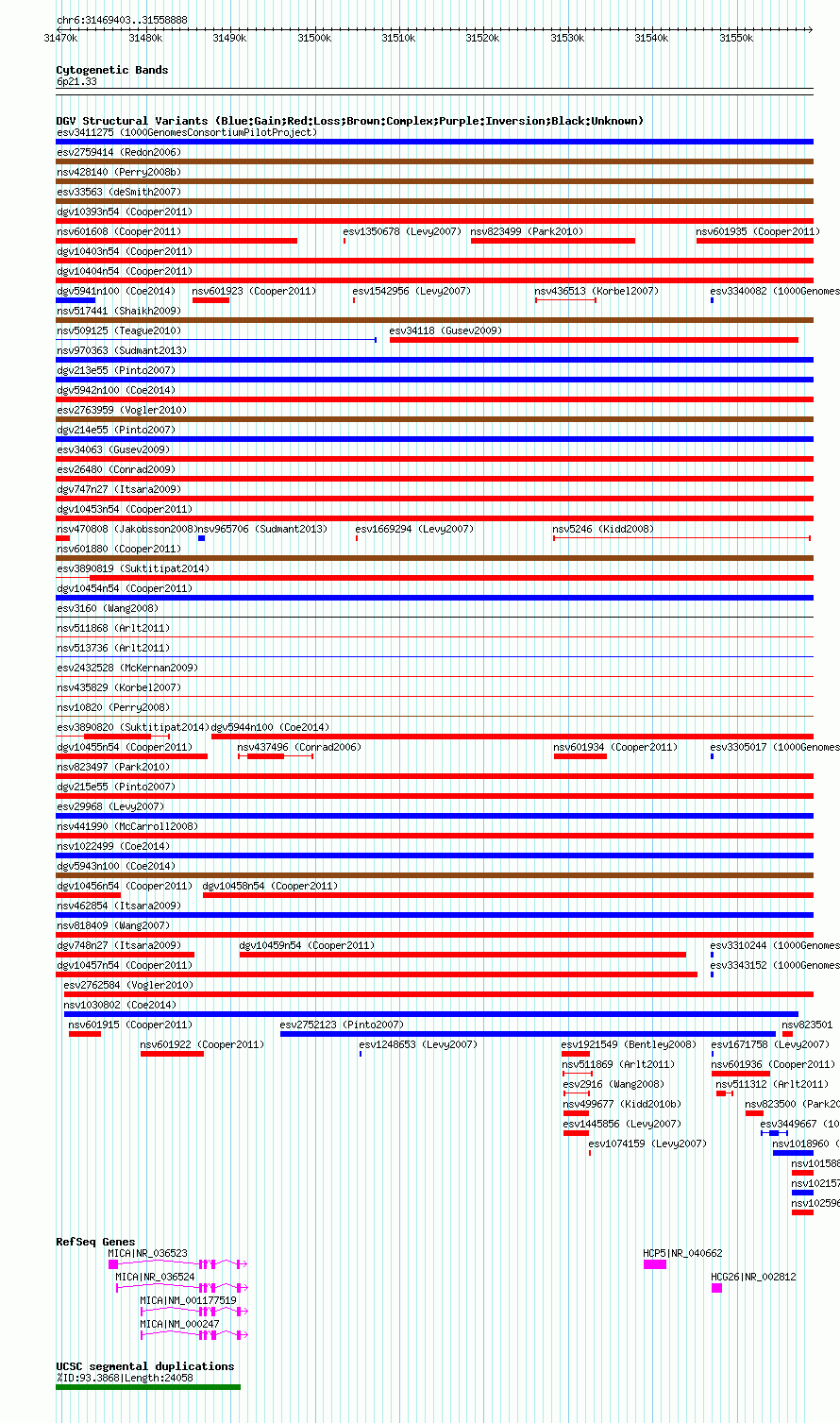Click the nsv601922 (Cooper2011) red bar
The height and width of the screenshot is (1423, 840).
pos(172,1054)
